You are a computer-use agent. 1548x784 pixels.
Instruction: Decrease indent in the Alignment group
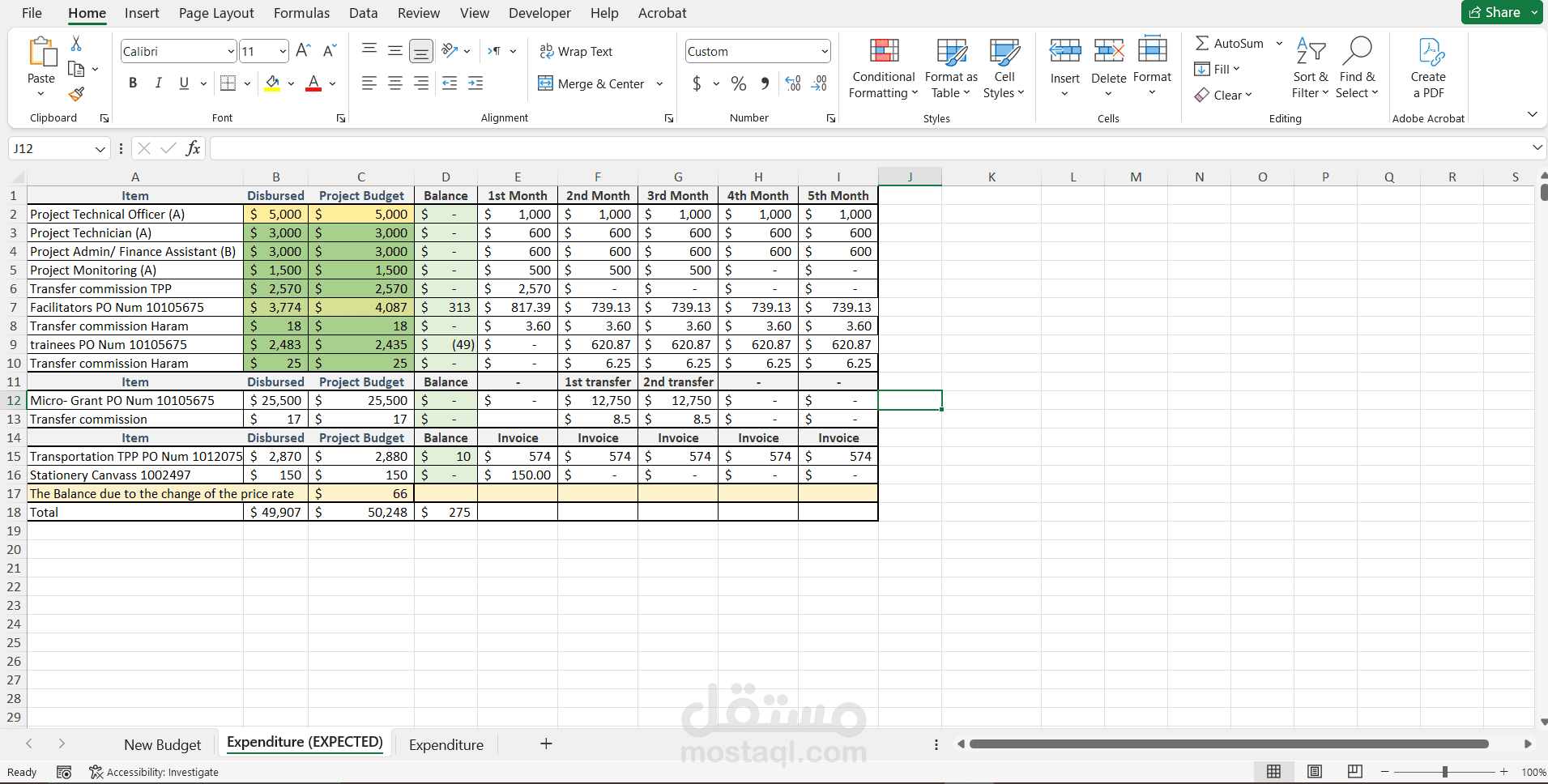coord(450,83)
